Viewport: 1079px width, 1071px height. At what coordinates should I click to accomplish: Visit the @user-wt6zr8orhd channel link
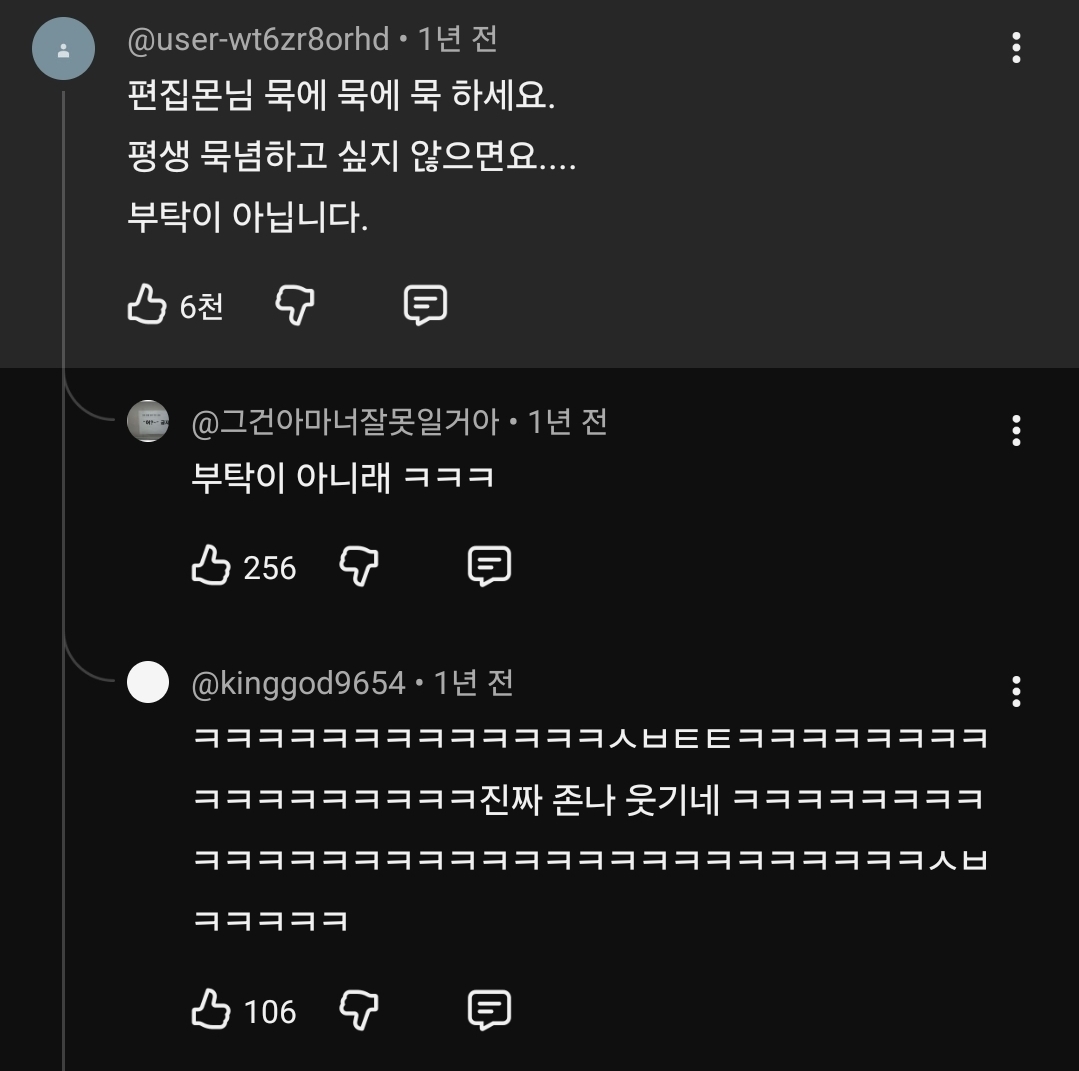pyautogui.click(x=258, y=40)
